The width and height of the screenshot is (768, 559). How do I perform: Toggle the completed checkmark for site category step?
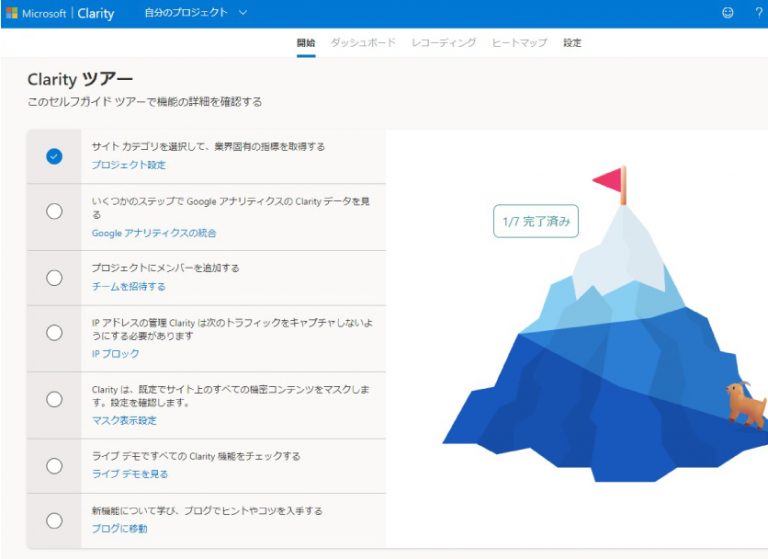[x=54, y=156]
